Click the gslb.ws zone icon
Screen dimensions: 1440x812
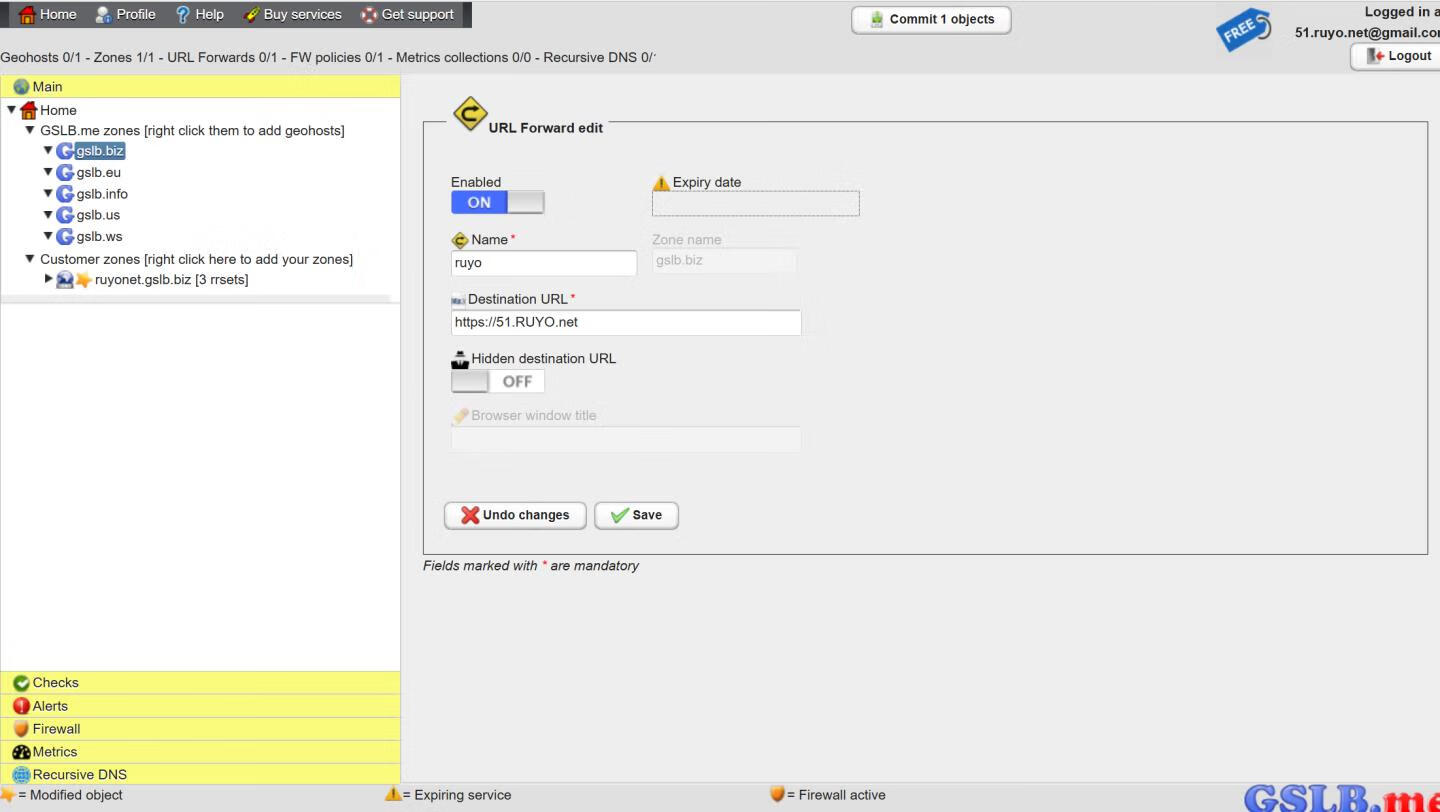pyautogui.click(x=65, y=237)
